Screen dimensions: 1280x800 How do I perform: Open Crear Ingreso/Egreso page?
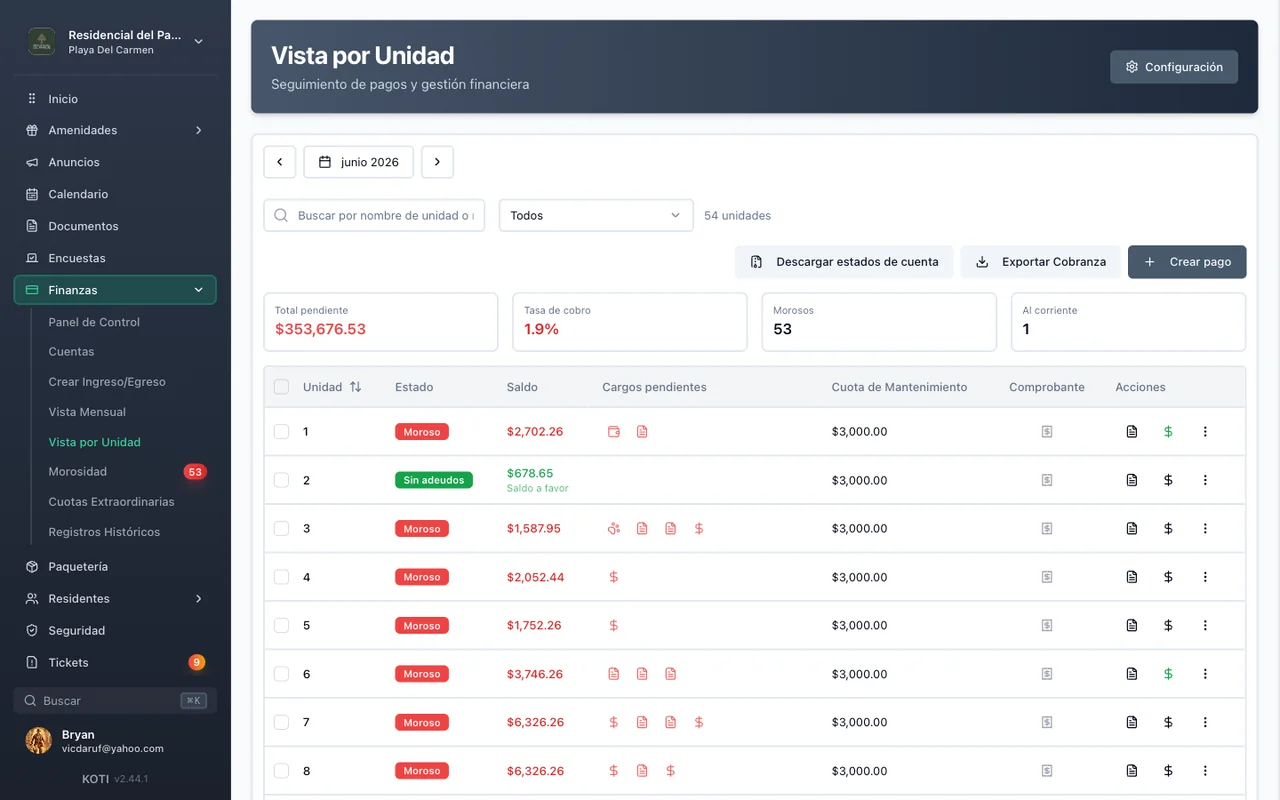click(x=107, y=382)
